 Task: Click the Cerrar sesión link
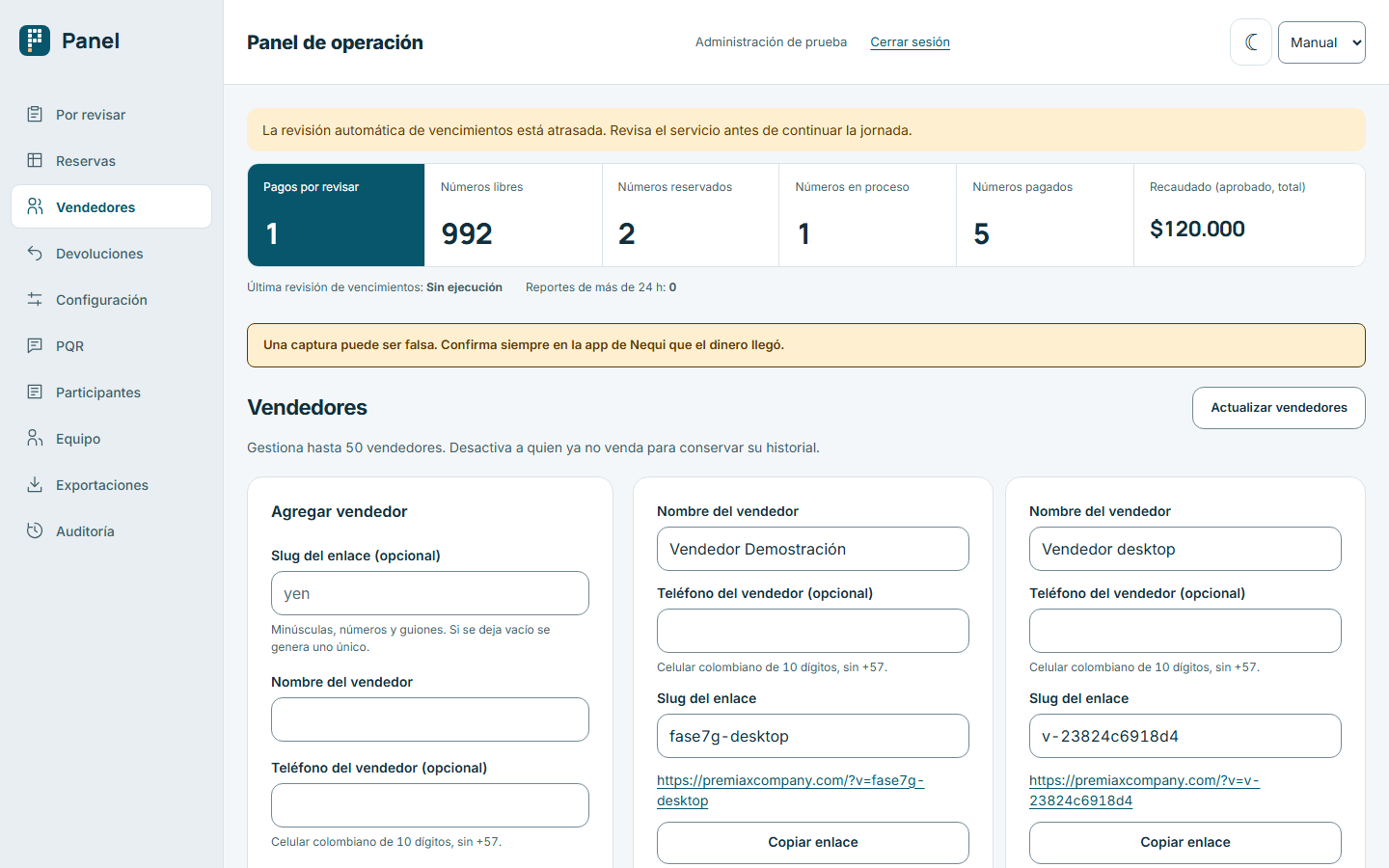pyautogui.click(x=910, y=42)
